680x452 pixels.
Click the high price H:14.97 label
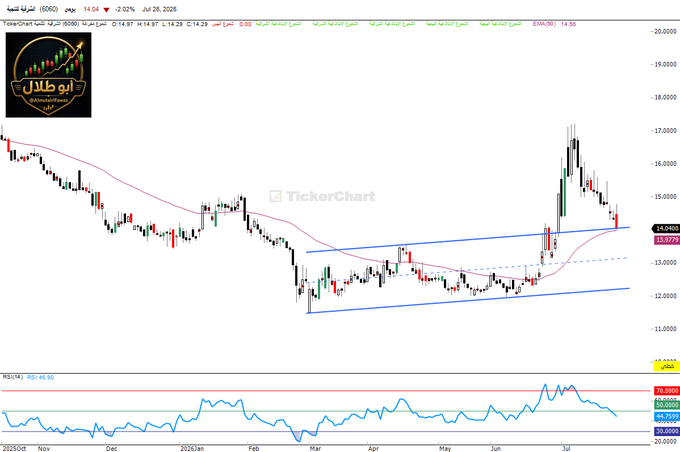pyautogui.click(x=147, y=24)
